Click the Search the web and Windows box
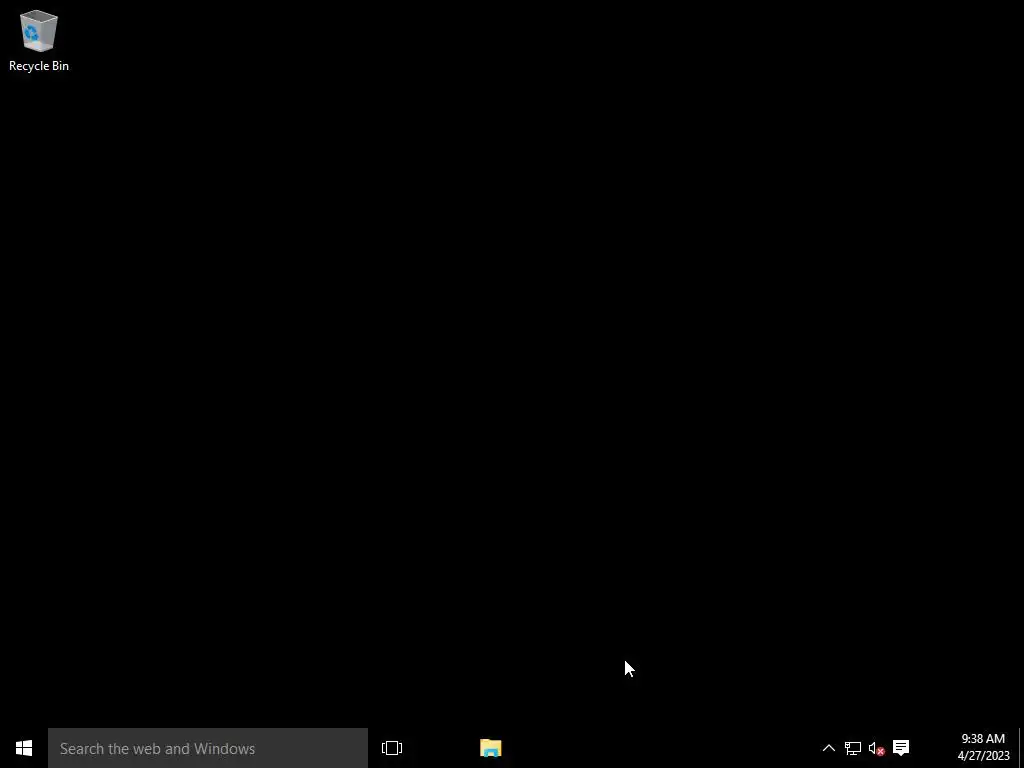 208,748
